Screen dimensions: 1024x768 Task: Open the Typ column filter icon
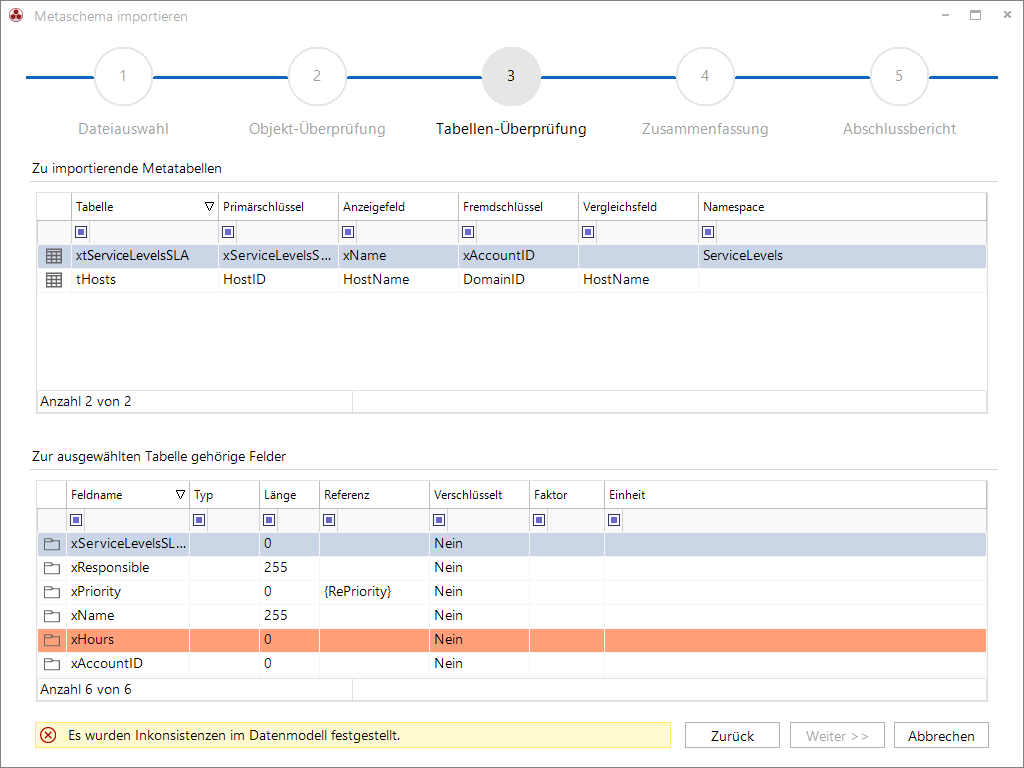[x=199, y=520]
